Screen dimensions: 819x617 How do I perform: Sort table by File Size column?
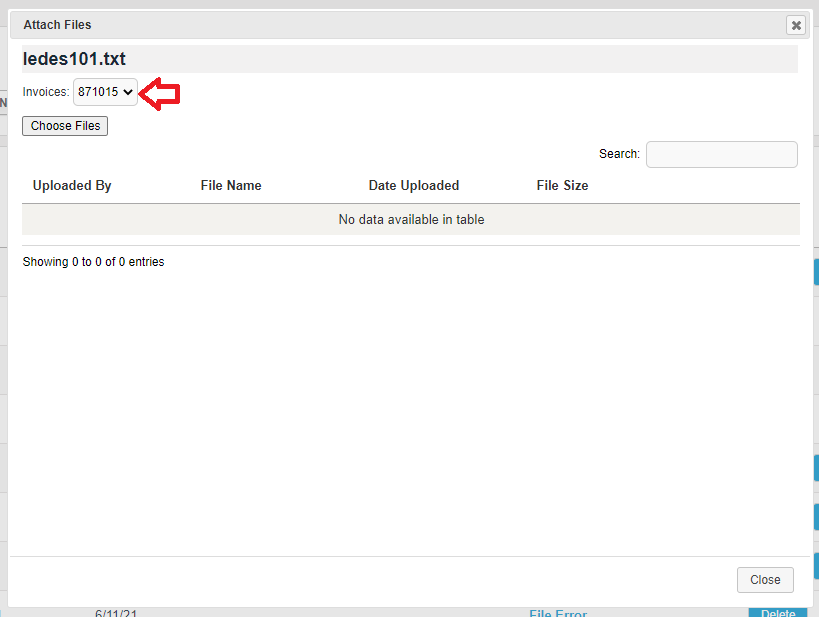tap(562, 185)
